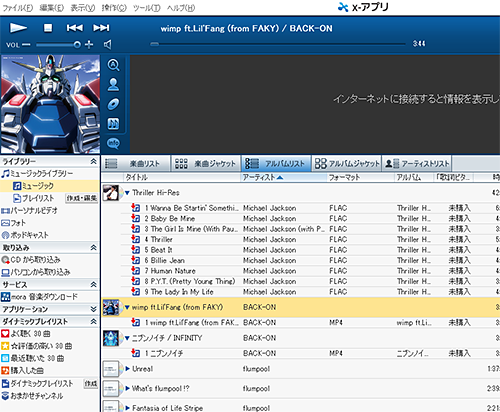Collapse the wimp ft.Lil'Fang album group
500x412 pixels.
(127, 307)
